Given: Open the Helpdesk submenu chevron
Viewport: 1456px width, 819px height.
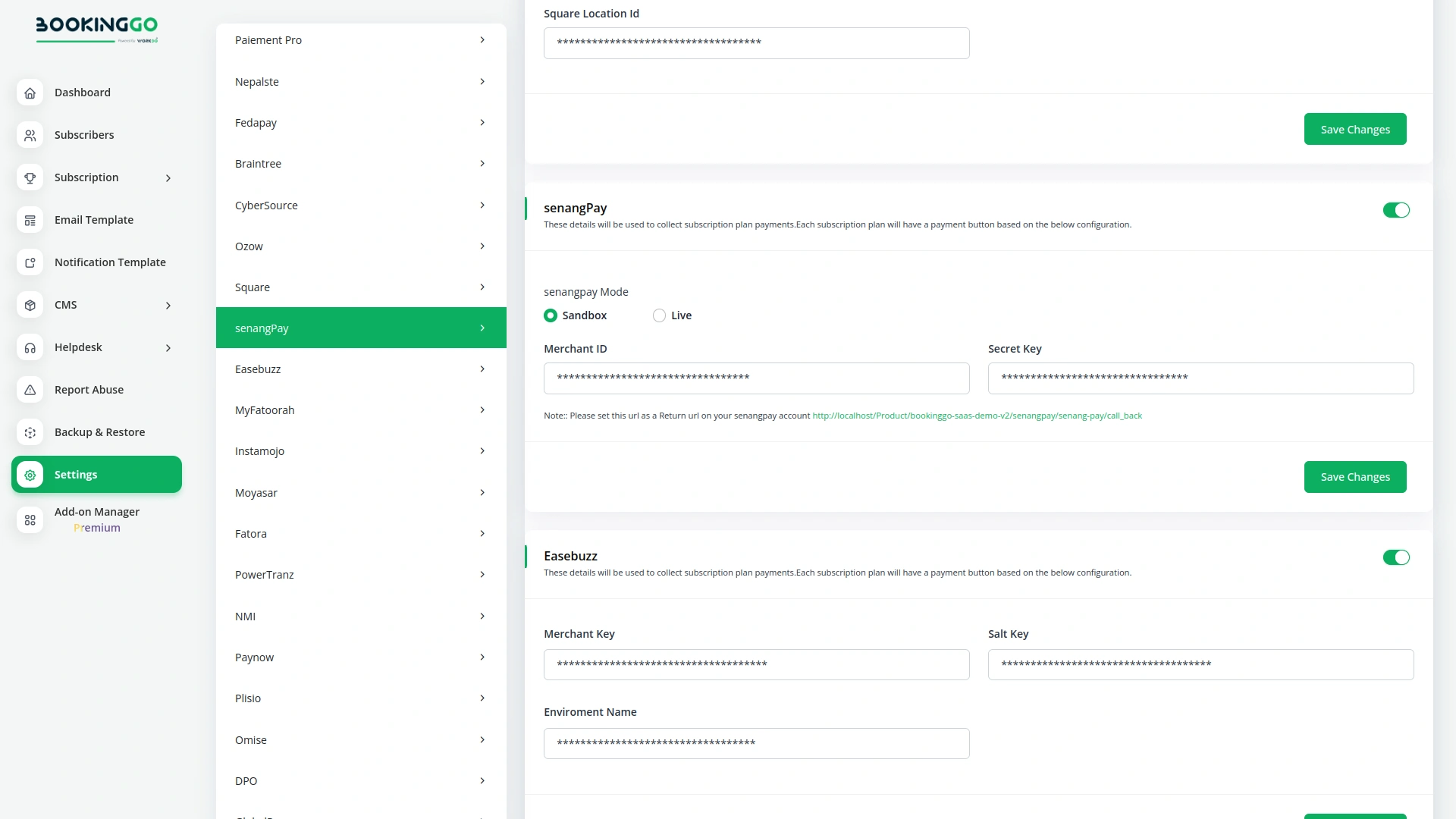Looking at the screenshot, I should 168,347.
